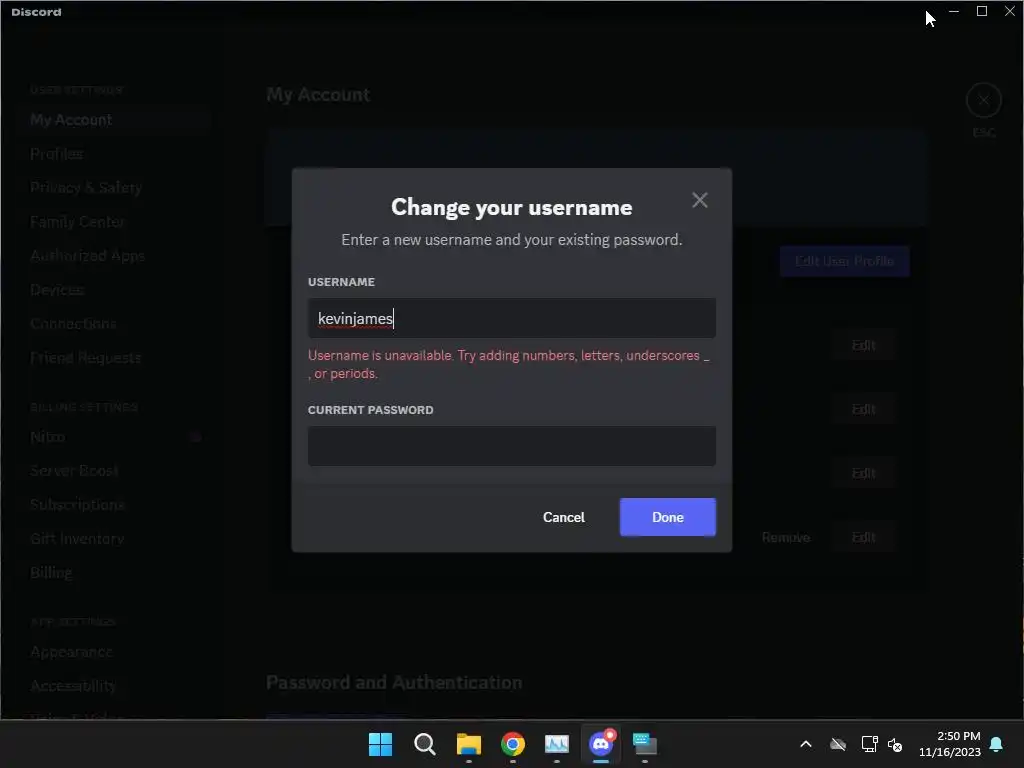The image size is (1024, 768).
Task: Click the Current Password field
Action: coord(511,446)
